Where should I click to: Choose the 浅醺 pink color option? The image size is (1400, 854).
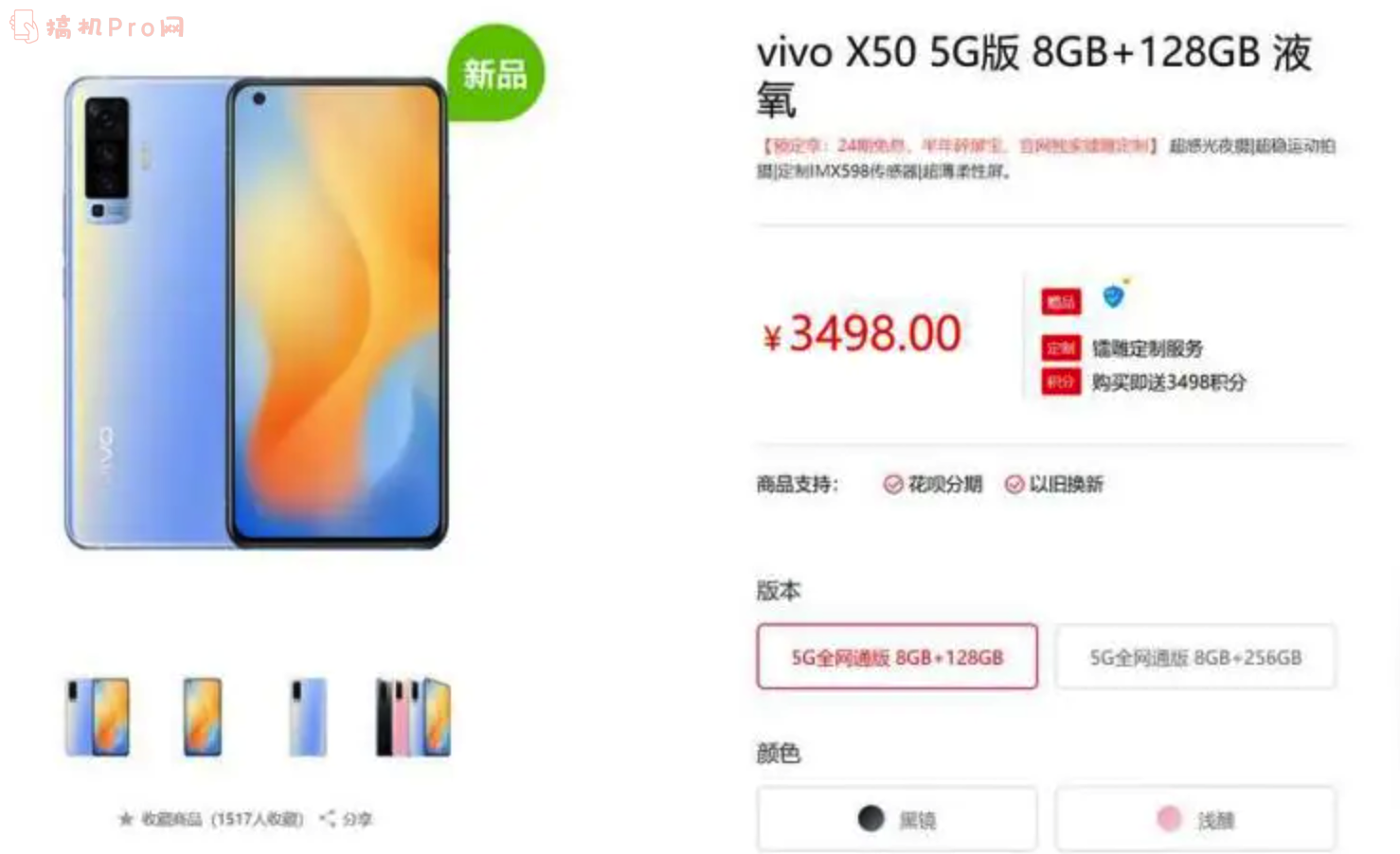click(1195, 819)
